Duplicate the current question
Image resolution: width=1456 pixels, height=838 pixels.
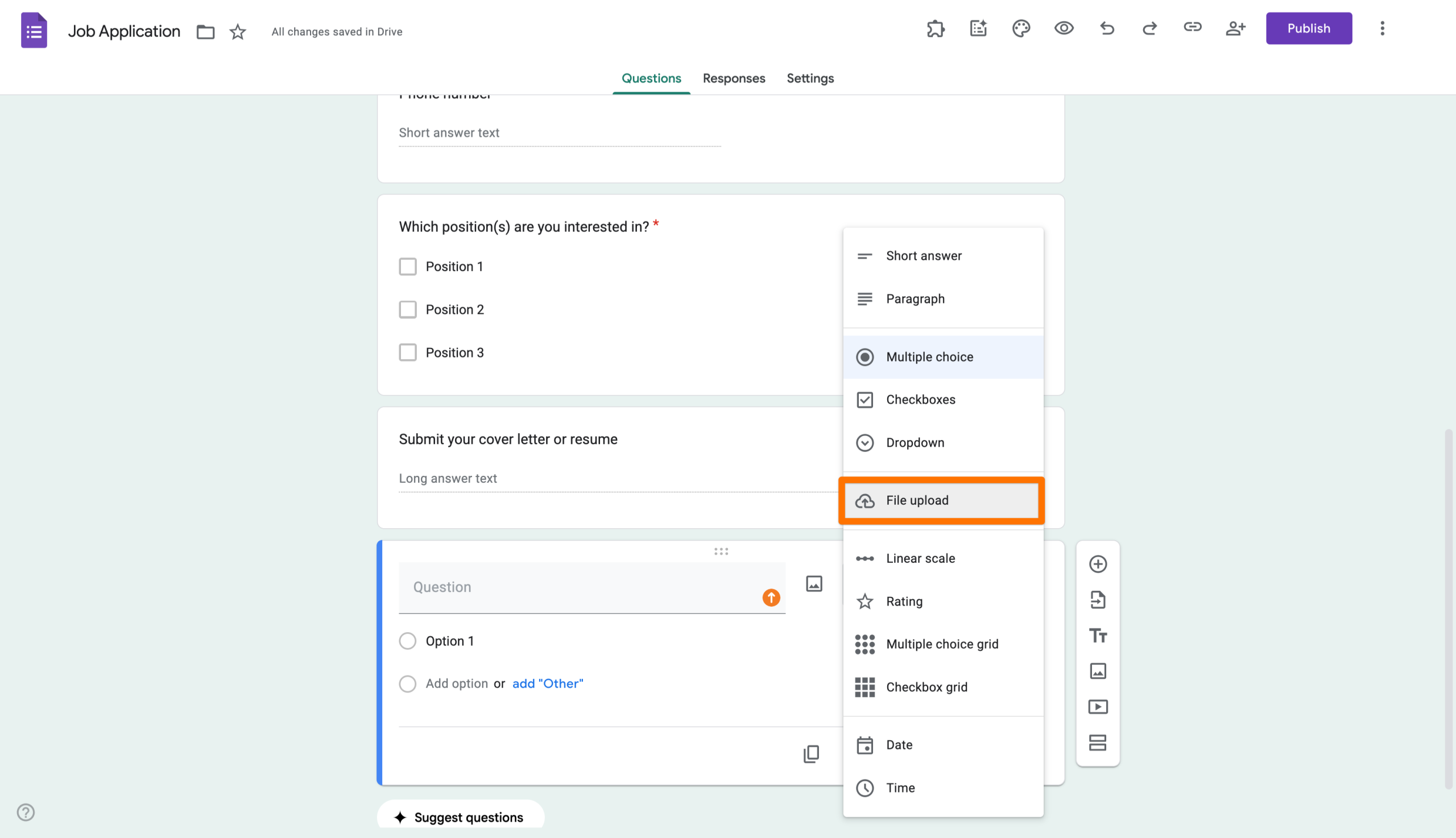pyautogui.click(x=810, y=754)
